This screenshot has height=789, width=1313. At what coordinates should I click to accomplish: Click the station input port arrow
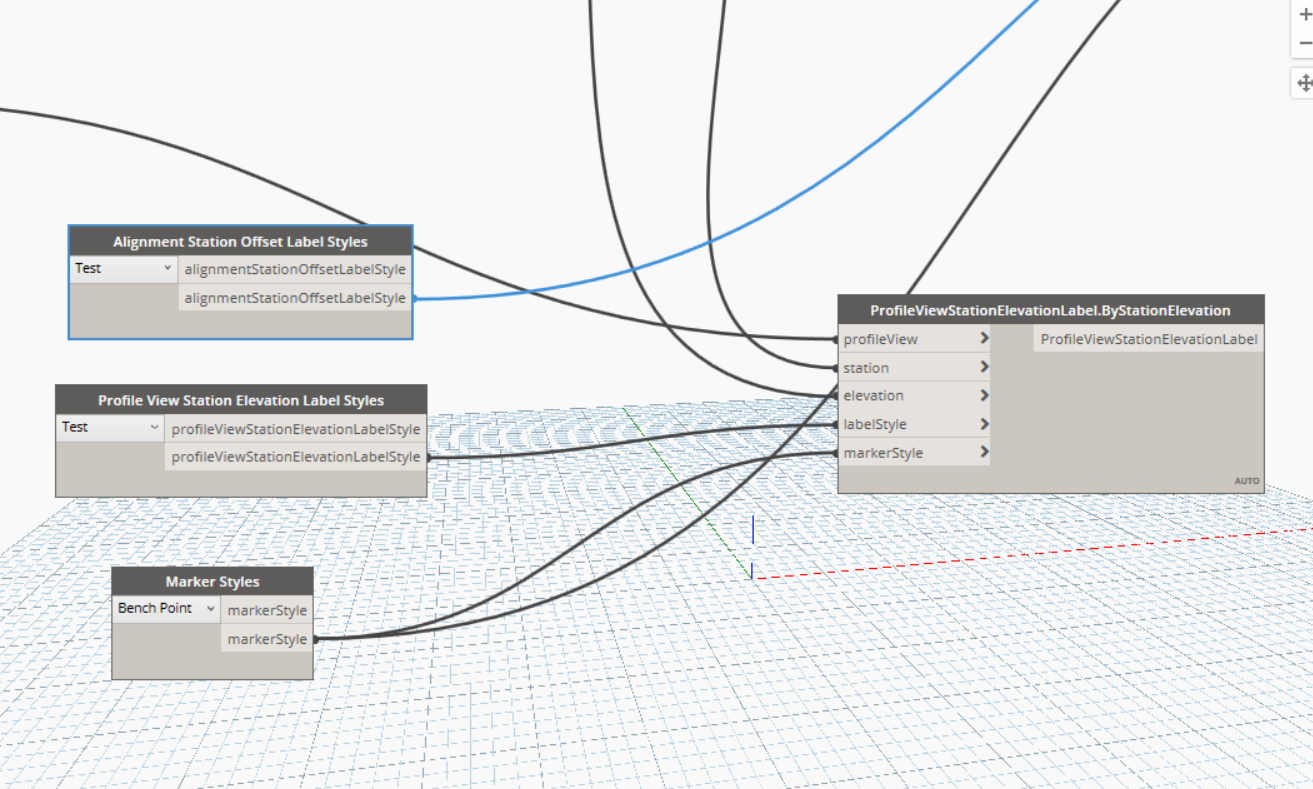[984, 367]
